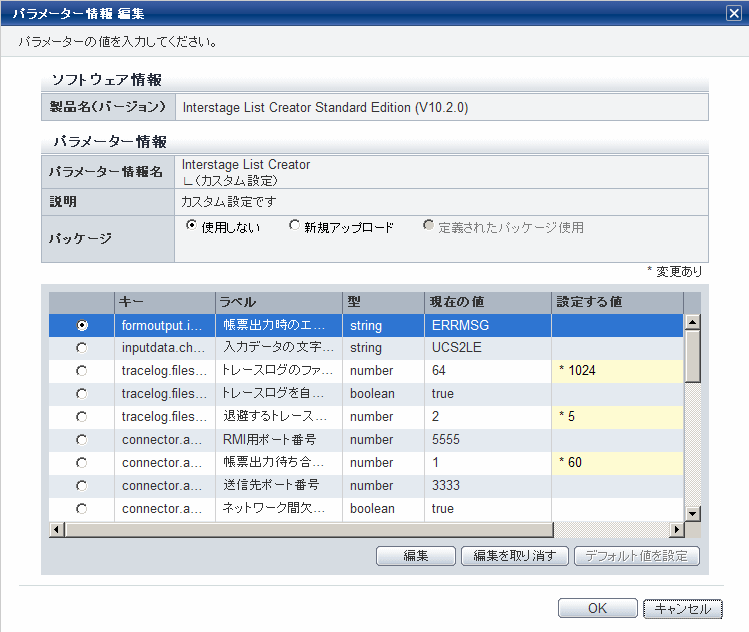749x632 pixels.
Task: Select the formoutput row radio button
Action: pyautogui.click(x=82, y=325)
